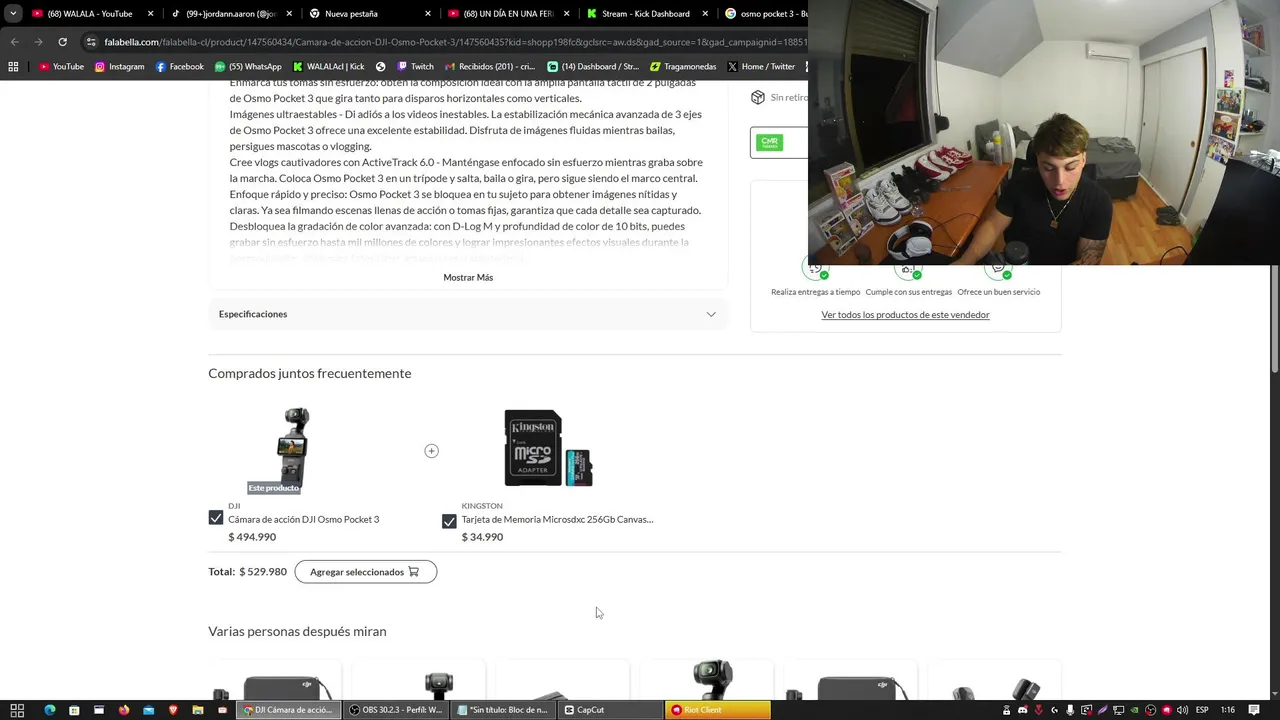Open the Tragamonedas bookmark

[683, 67]
